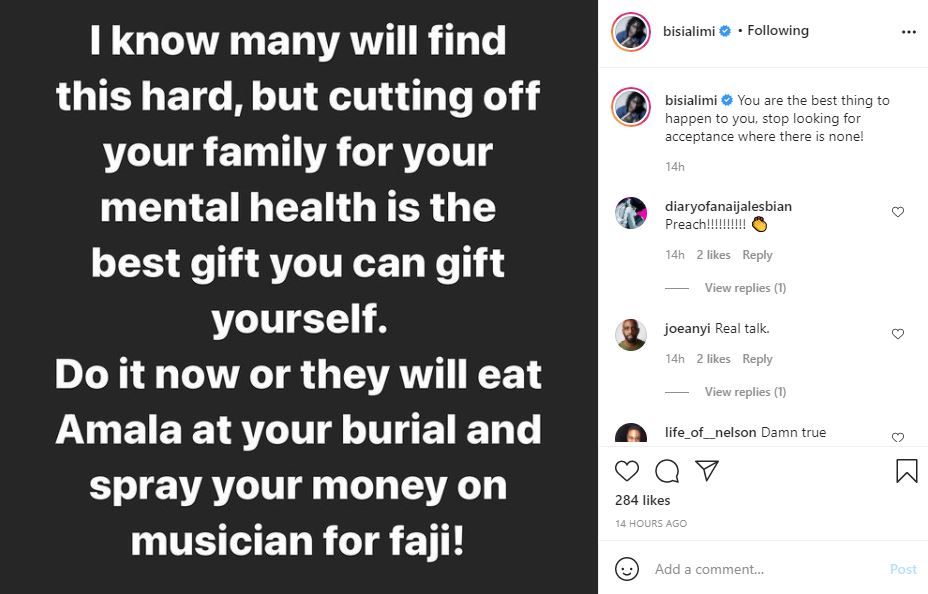Click the Following button in header
The image size is (928, 594).
coord(777,31)
